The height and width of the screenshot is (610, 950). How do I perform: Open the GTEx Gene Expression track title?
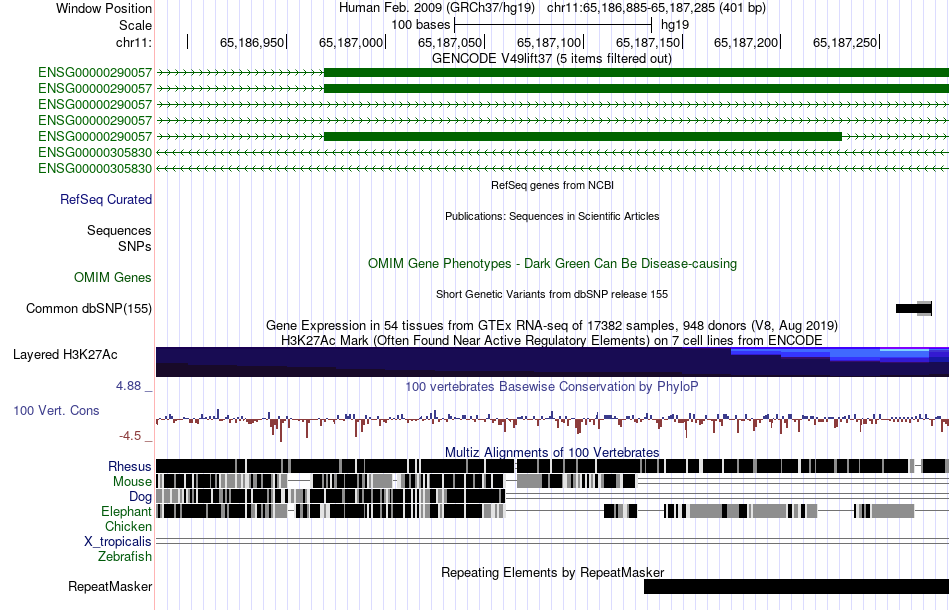tap(552, 325)
